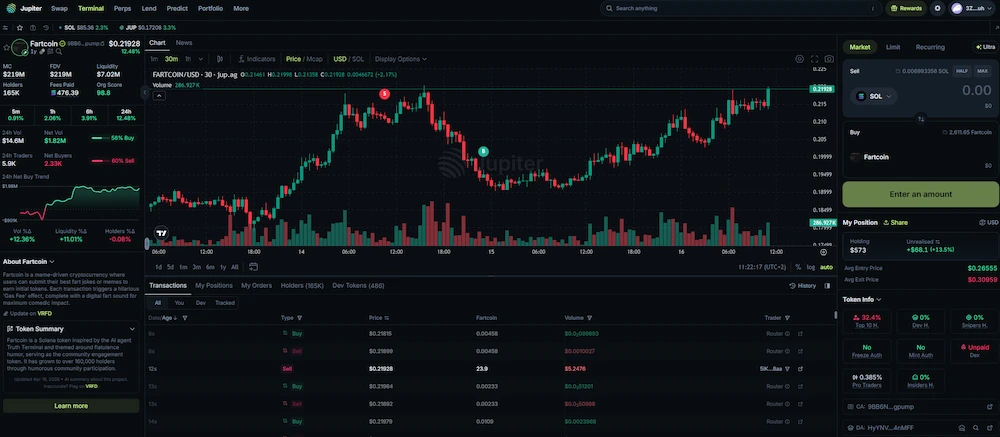Open the SOL token selector dropdown

pyautogui.click(x=873, y=96)
